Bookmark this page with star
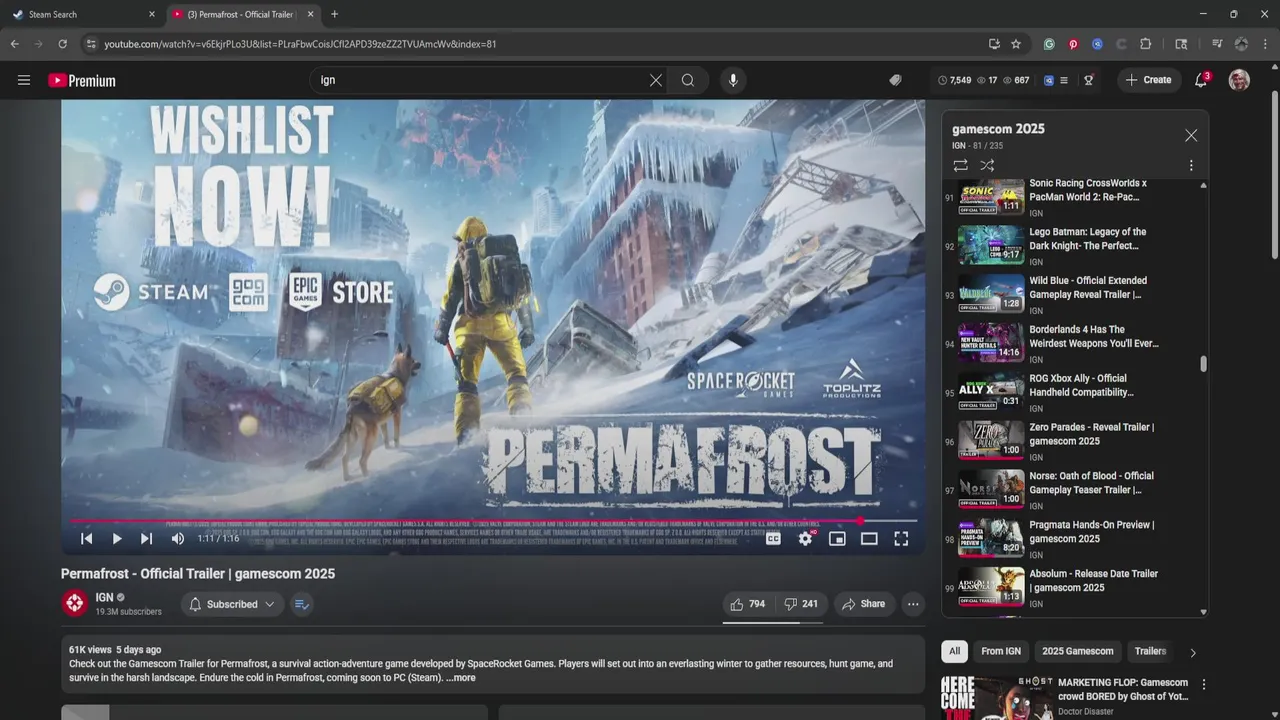Screen dimensions: 1280x720 1016,44
